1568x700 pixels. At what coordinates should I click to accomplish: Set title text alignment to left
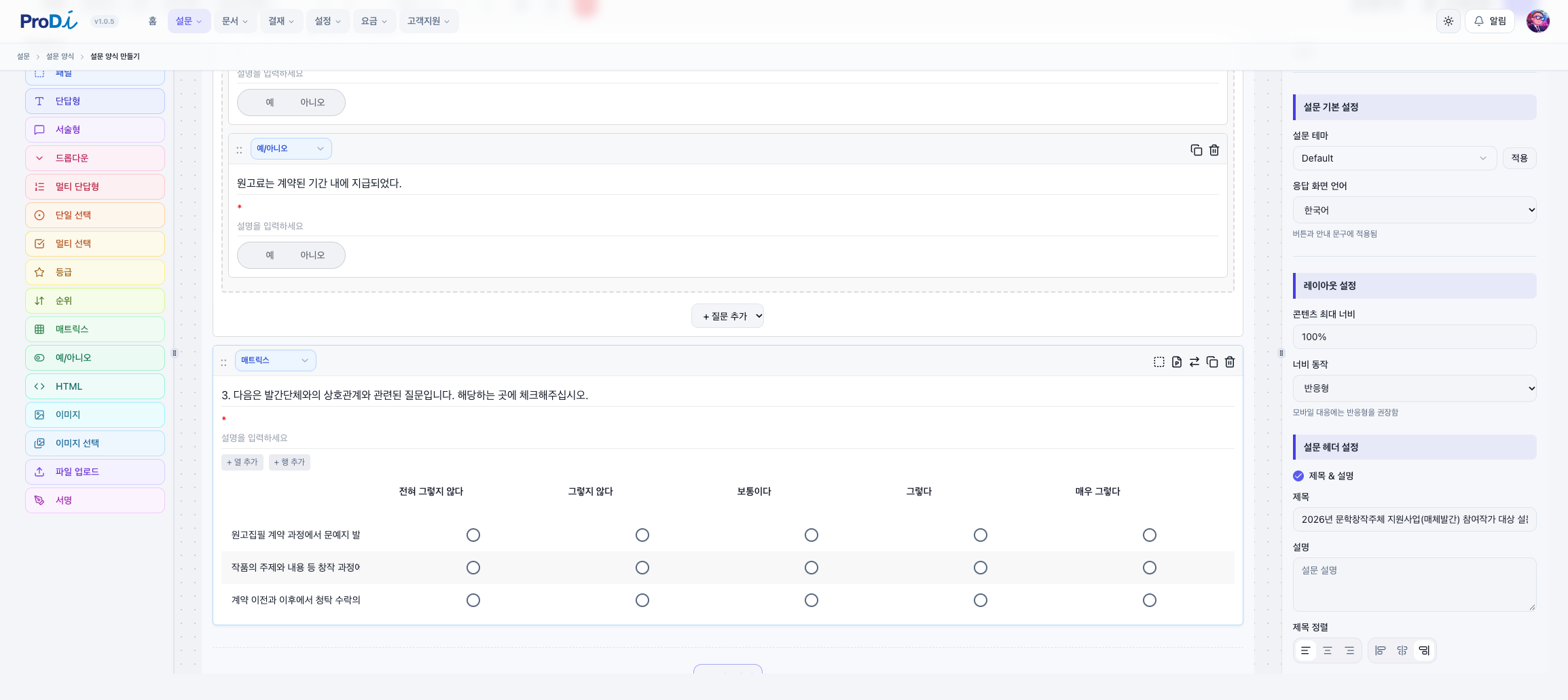pyautogui.click(x=1305, y=650)
